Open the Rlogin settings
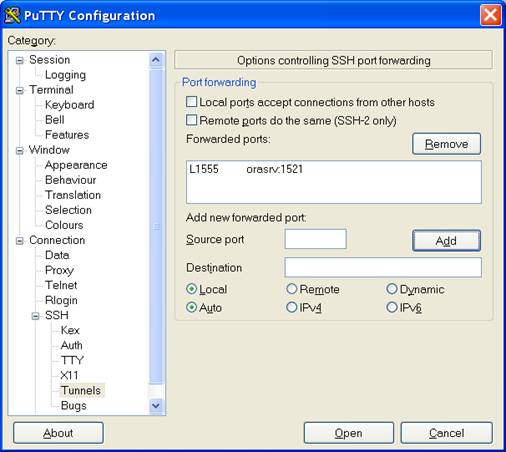Screen dimensions: 506x452 point(61,300)
